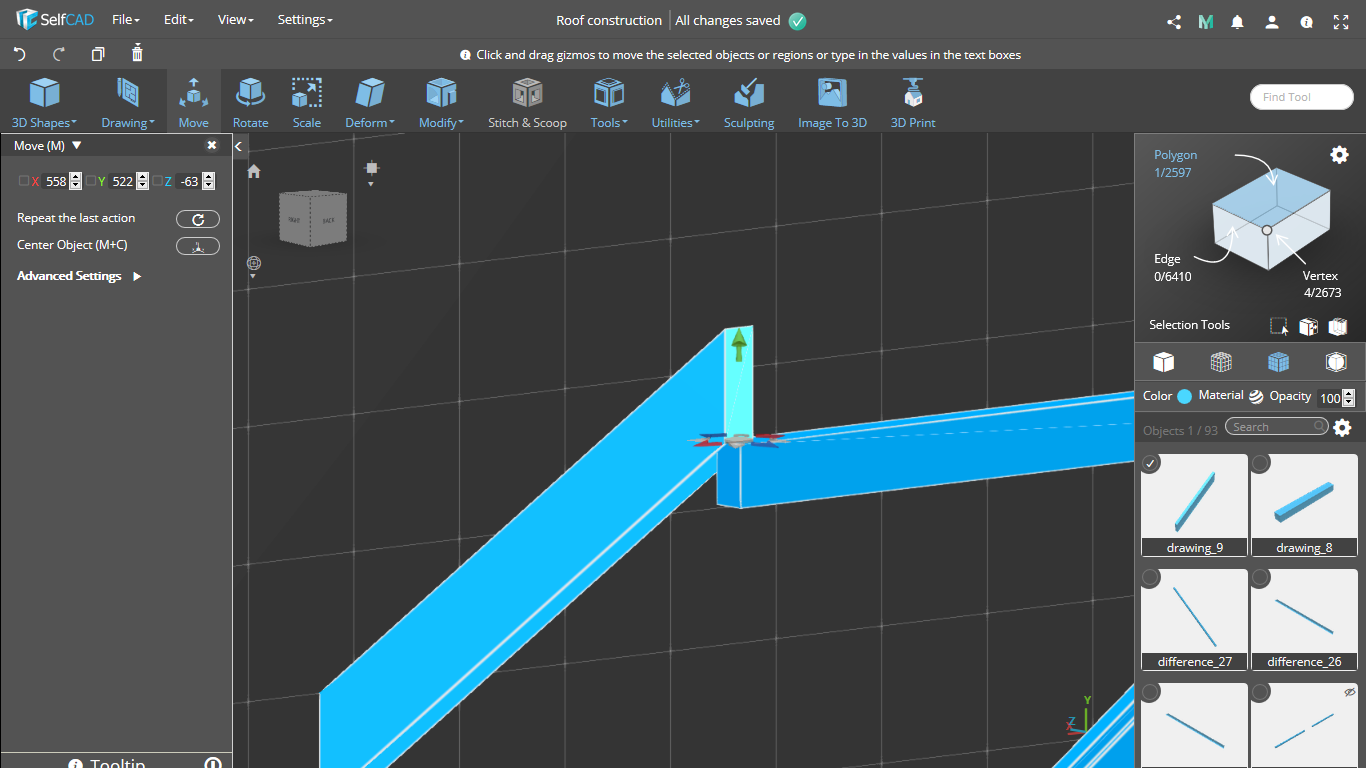Switch to solid render mode icon
This screenshot has width=1366, height=768.
pyautogui.click(x=1163, y=362)
